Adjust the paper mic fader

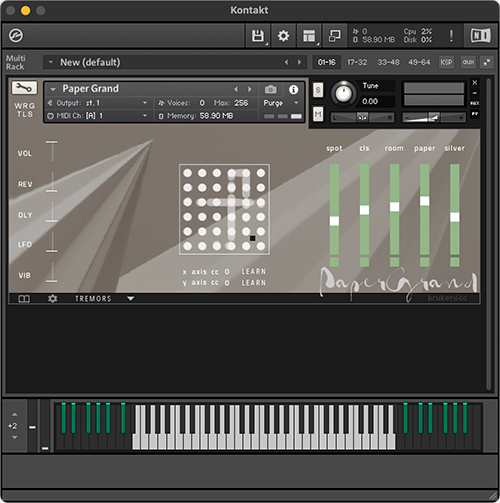point(425,201)
